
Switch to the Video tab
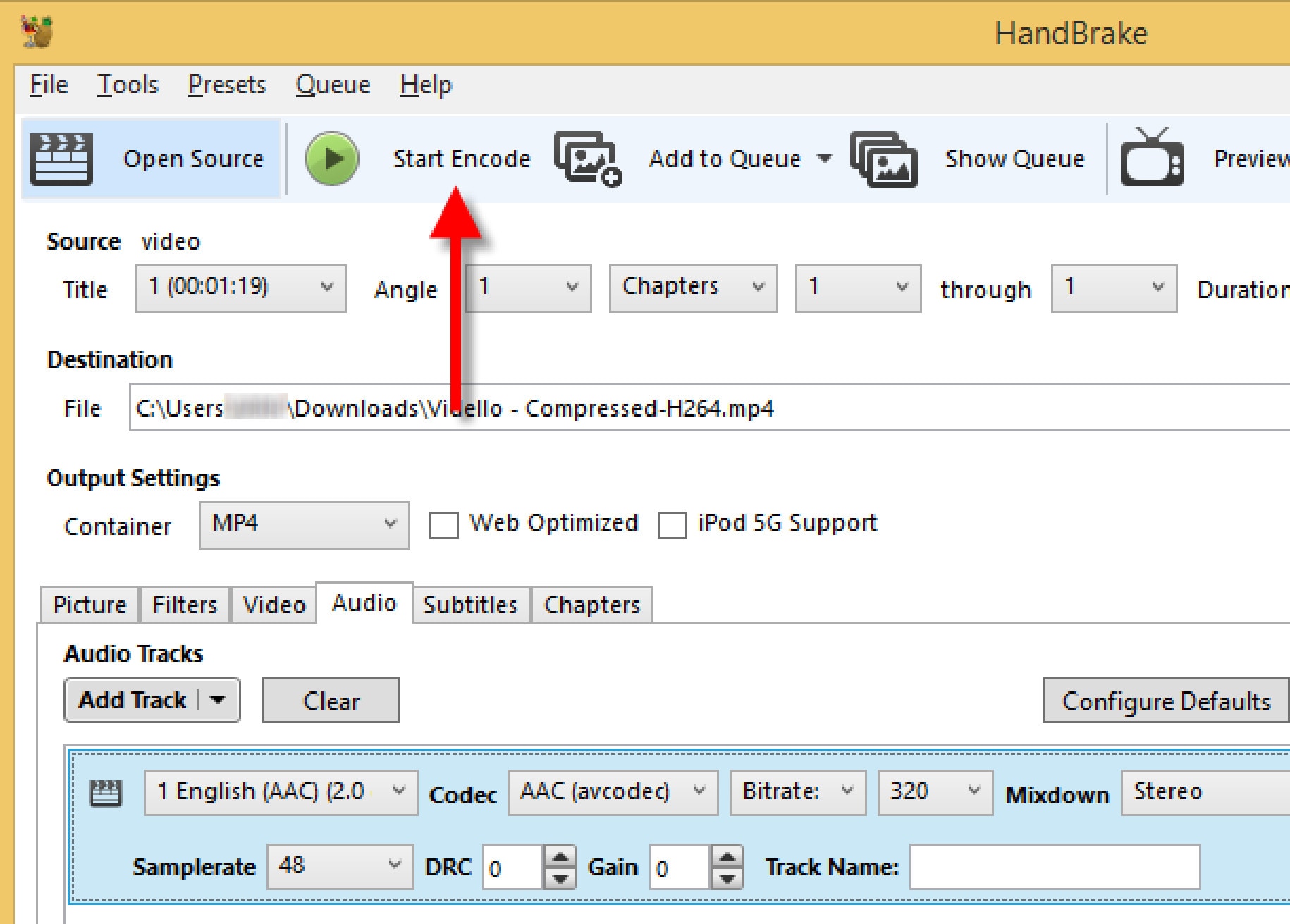274,605
